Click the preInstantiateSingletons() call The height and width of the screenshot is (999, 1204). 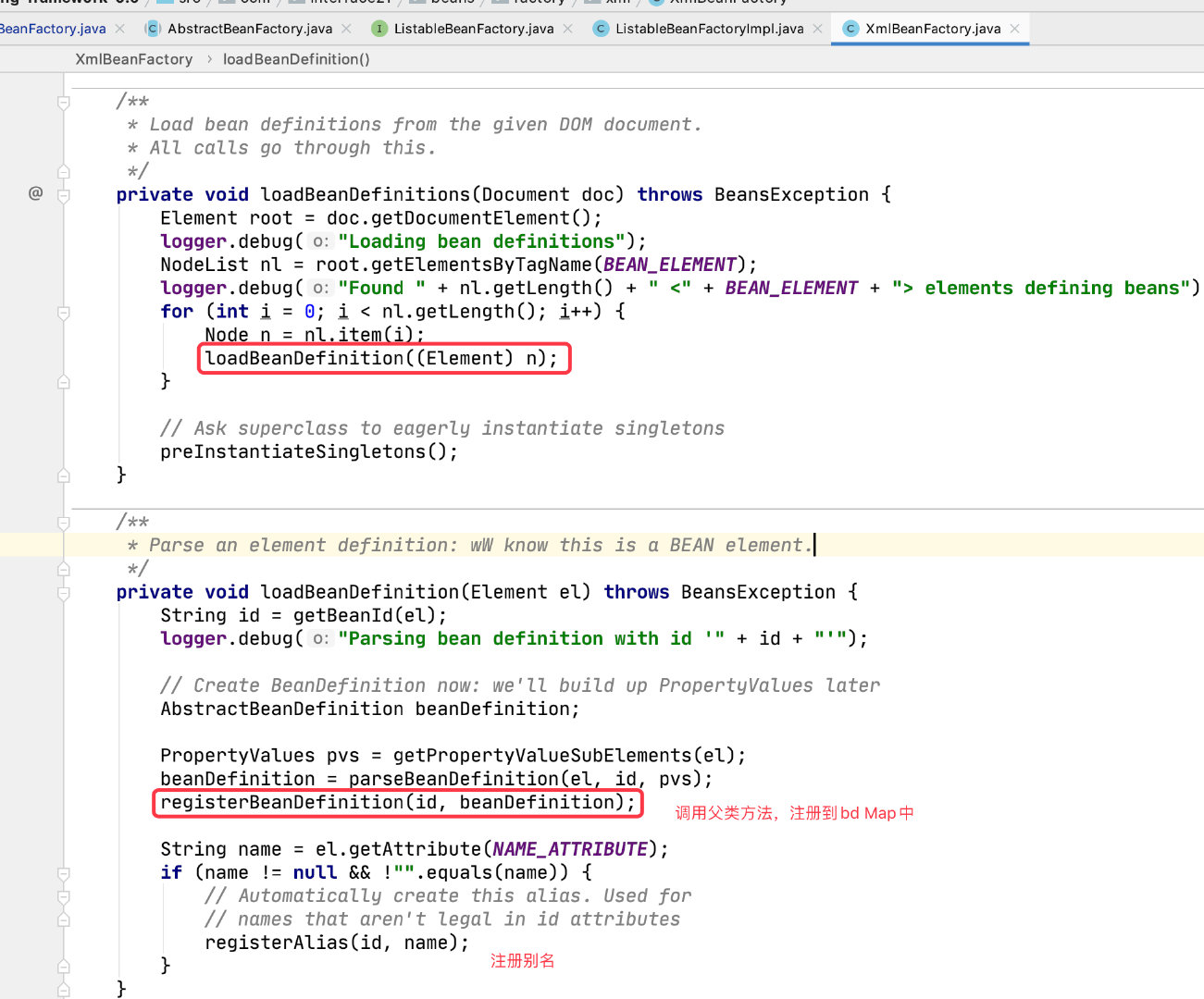tap(309, 451)
